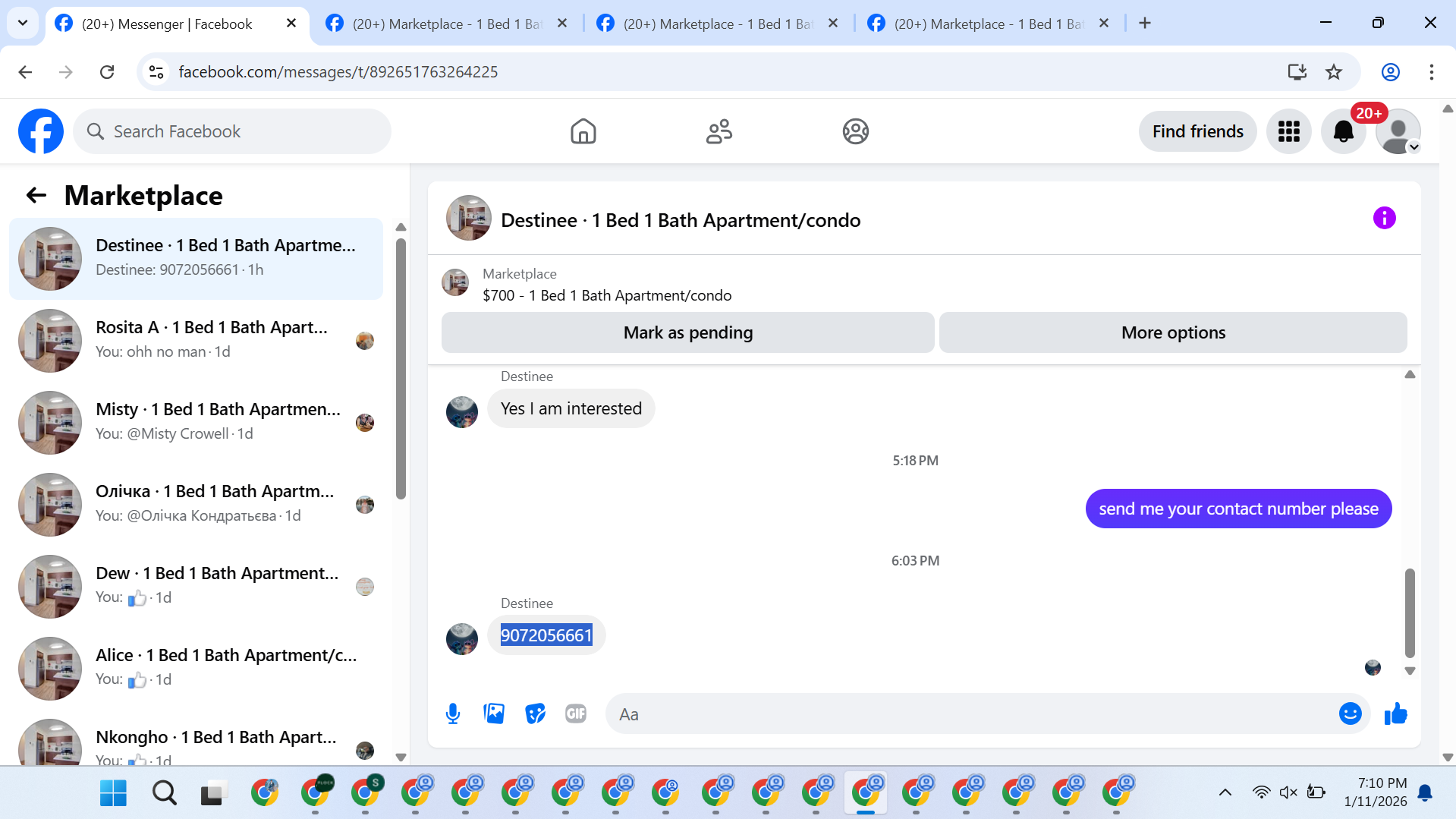Screen dimensions: 1456x819
Task: Expand the tab search dropdown
Action: pyautogui.click(x=23, y=24)
